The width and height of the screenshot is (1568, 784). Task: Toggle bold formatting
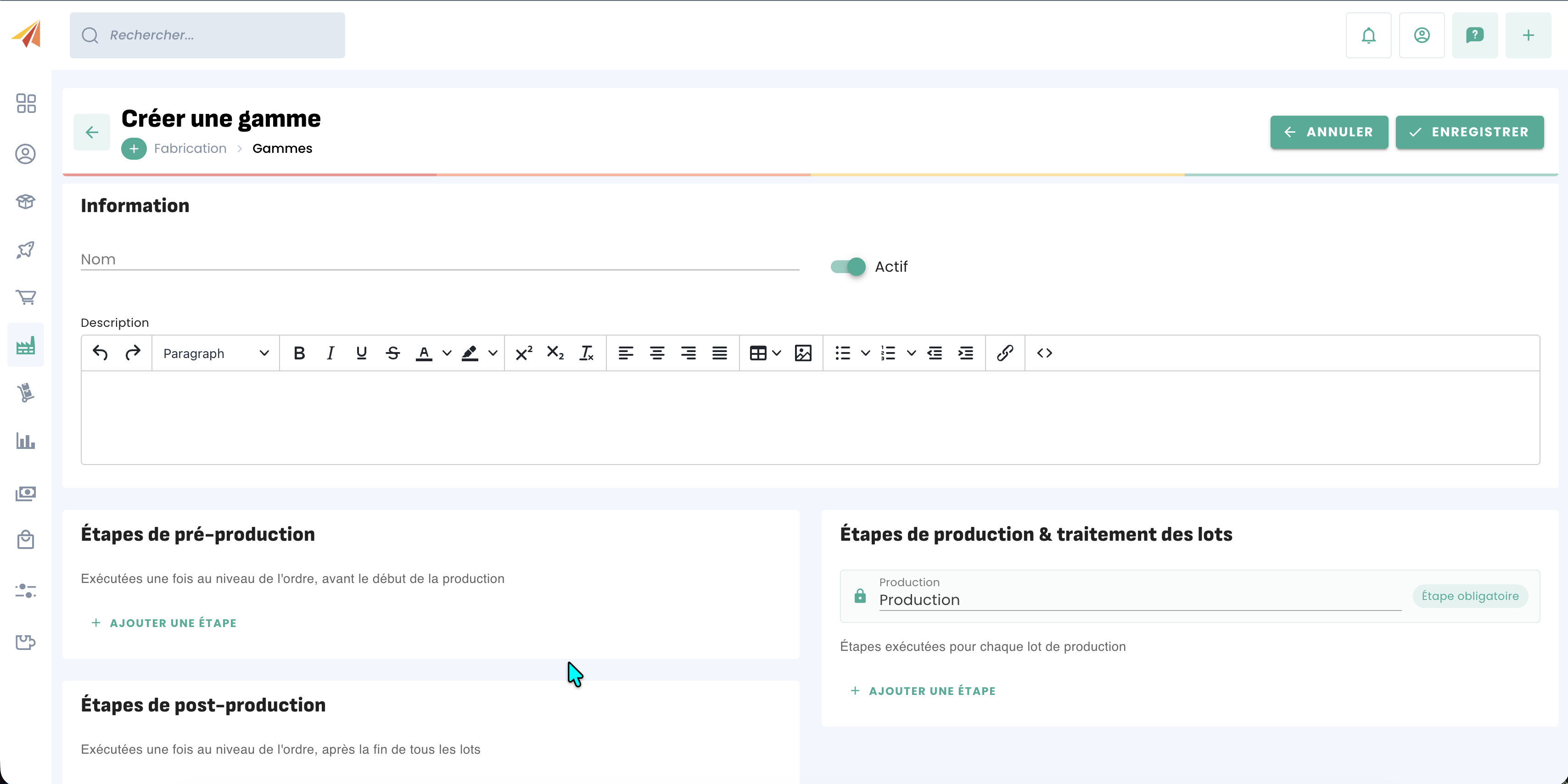[x=299, y=353]
